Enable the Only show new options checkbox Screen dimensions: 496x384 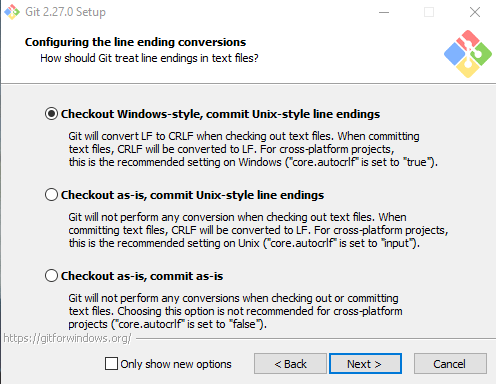(111, 364)
